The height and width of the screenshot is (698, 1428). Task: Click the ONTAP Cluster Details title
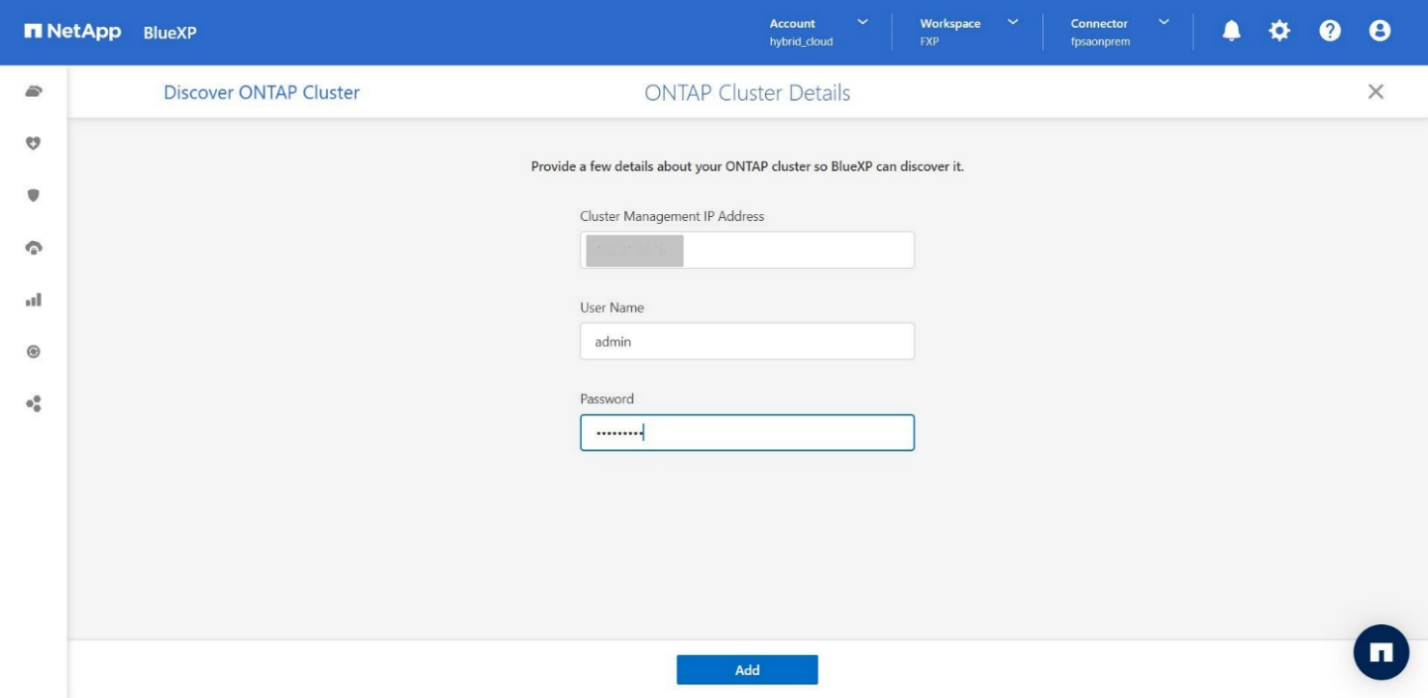pos(747,93)
